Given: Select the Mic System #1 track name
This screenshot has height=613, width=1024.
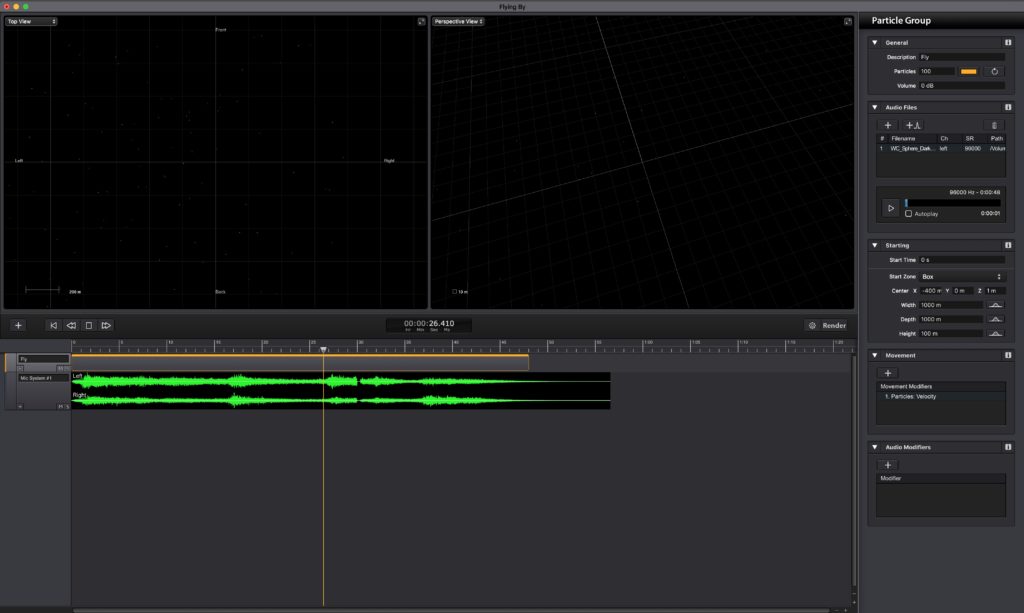Looking at the screenshot, I should pos(43,378).
